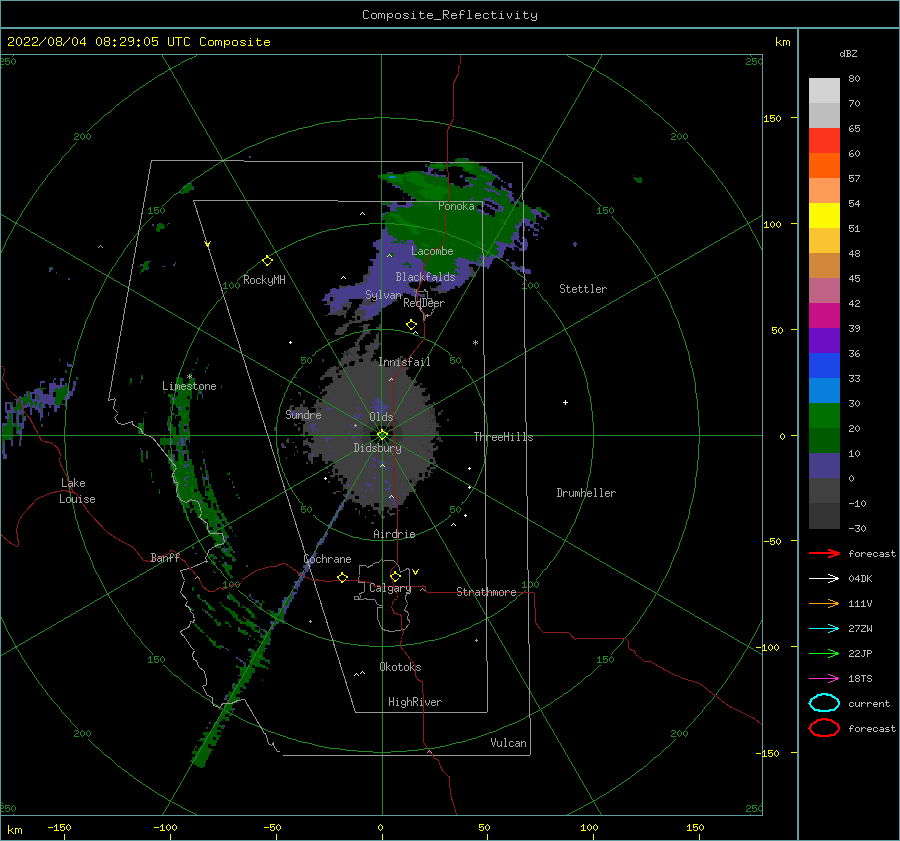Click the dBZ legend heading
This screenshot has height=841, width=900.
click(x=848, y=53)
